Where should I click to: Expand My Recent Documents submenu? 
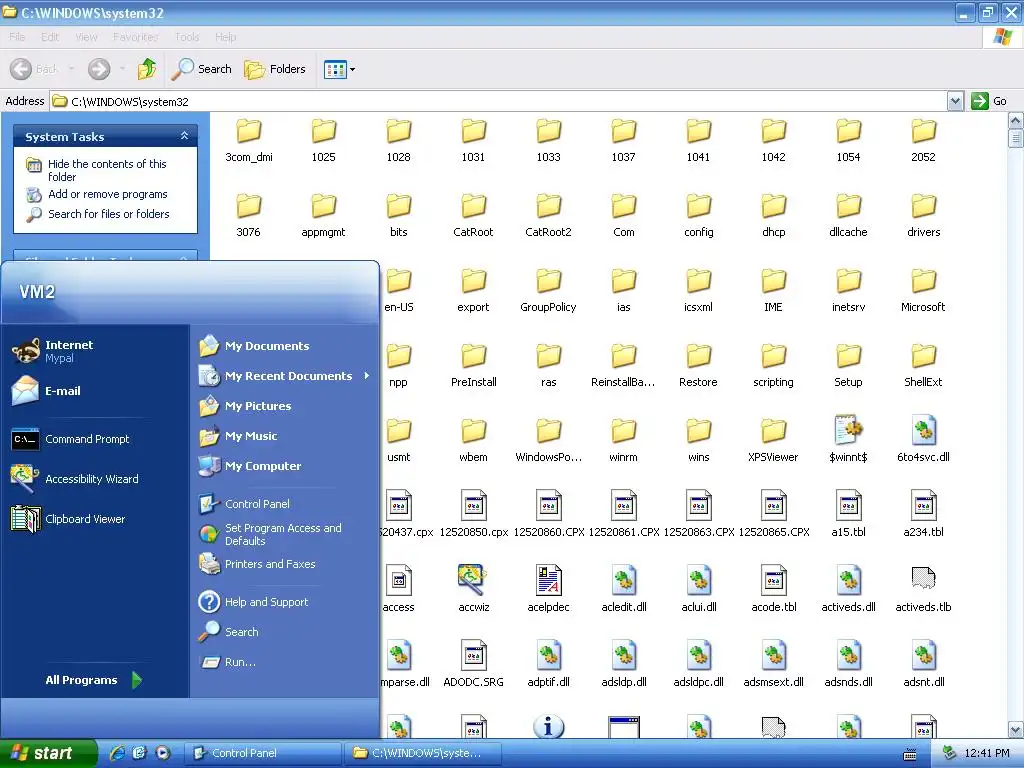tap(285, 376)
